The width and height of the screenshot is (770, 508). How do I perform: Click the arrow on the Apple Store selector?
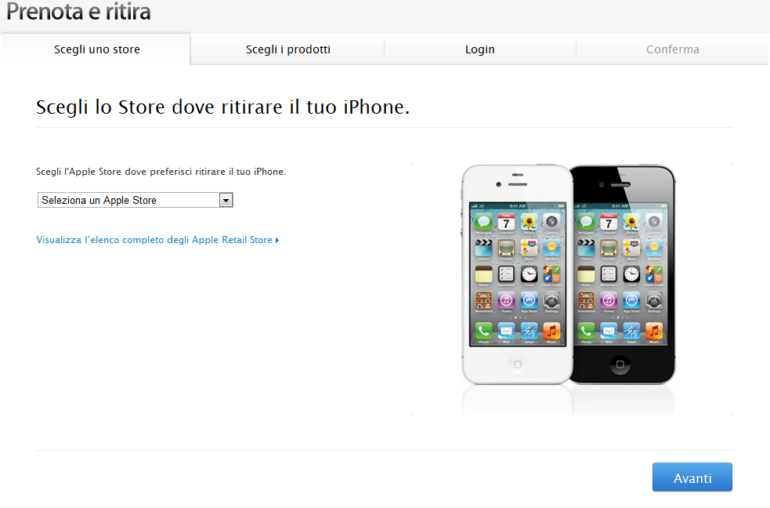[226, 200]
